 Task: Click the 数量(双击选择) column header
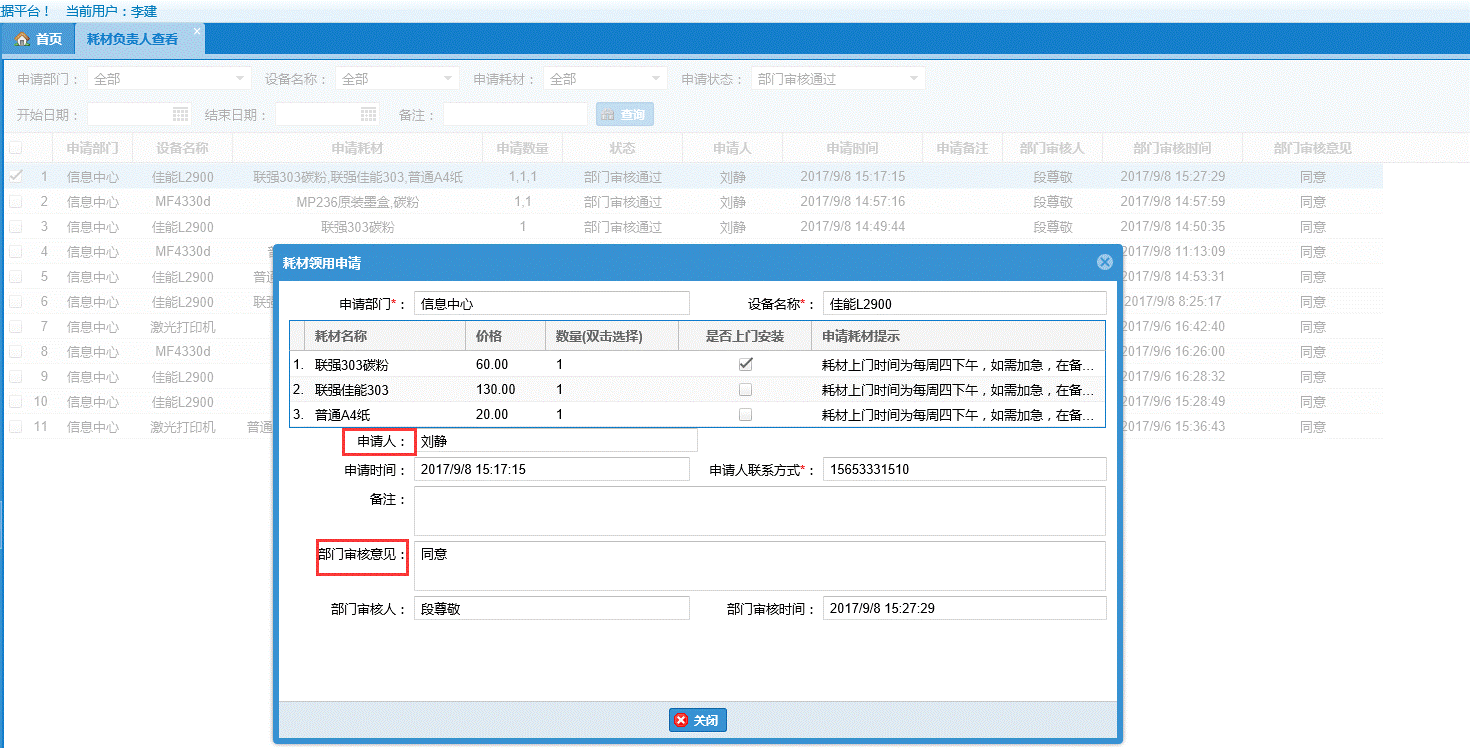[612, 336]
